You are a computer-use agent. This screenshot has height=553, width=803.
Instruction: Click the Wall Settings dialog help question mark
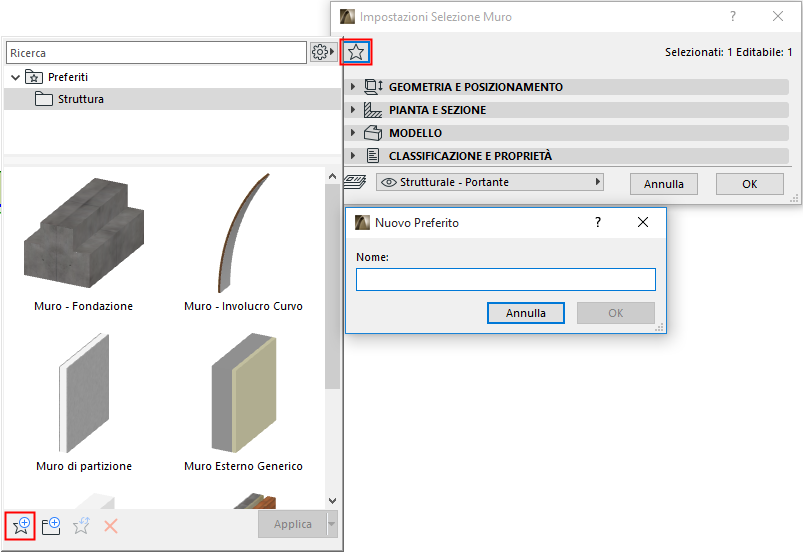(x=733, y=16)
